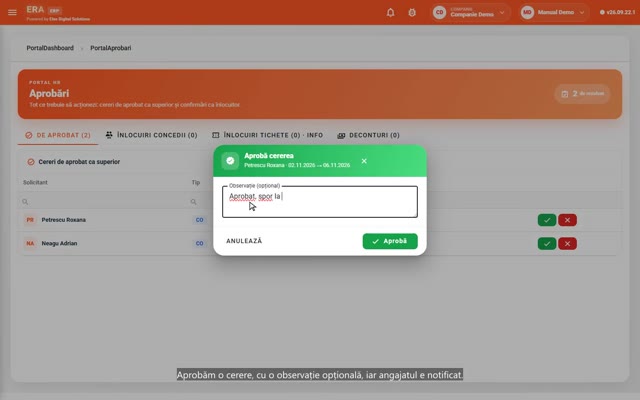Viewport: 640px width, 400px height.
Task: Click the CD company avatar
Action: pos(439,12)
